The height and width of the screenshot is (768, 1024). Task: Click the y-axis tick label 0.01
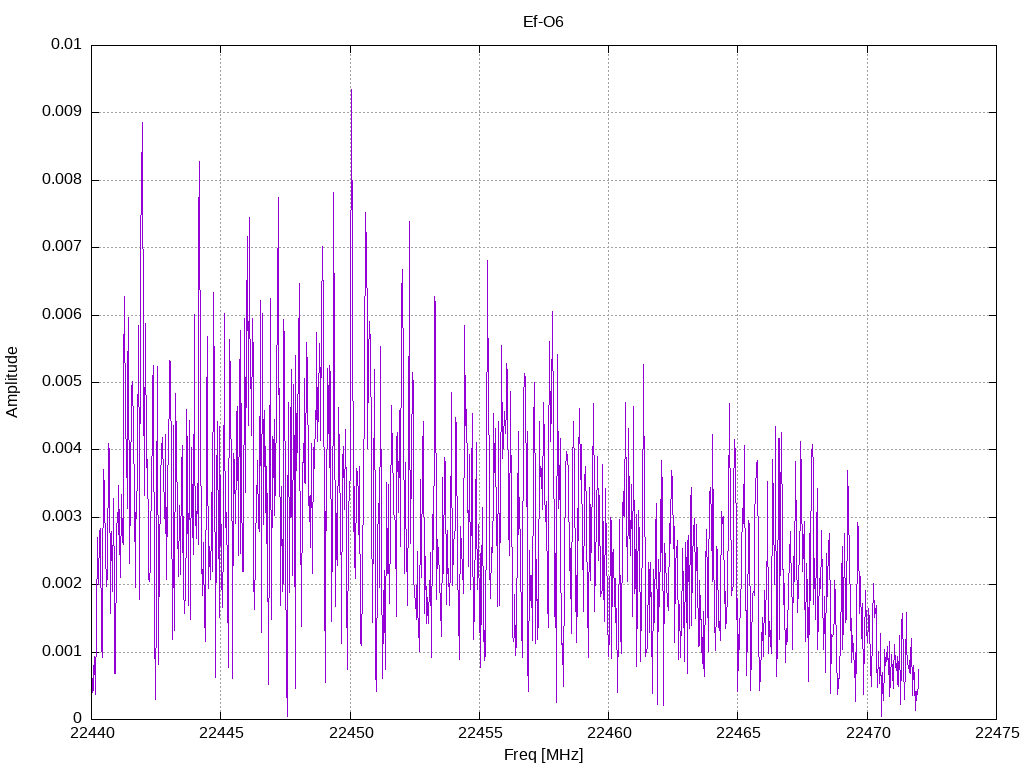click(x=66, y=44)
